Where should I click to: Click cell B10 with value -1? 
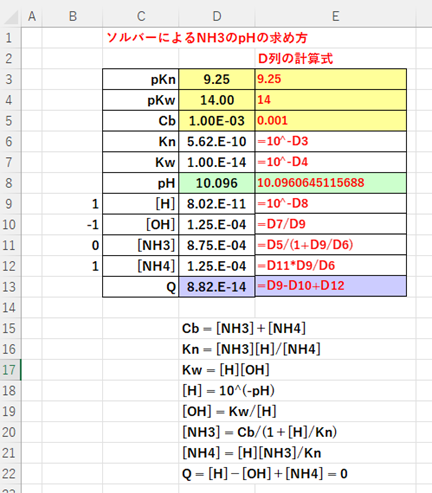(73, 224)
